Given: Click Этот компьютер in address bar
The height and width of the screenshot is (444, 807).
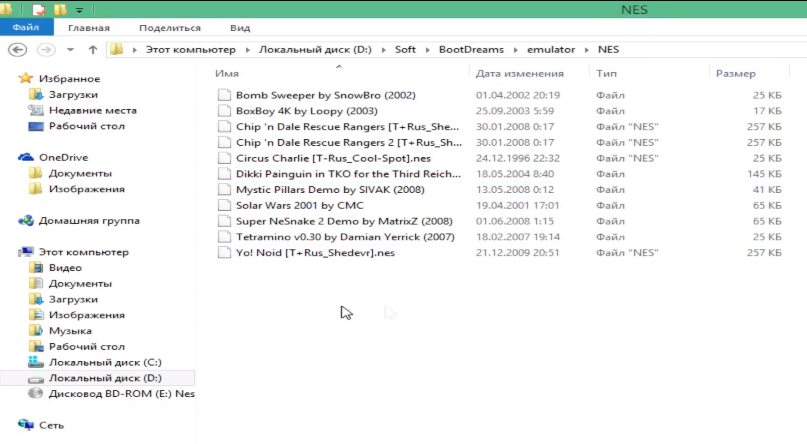Looking at the screenshot, I should click(x=190, y=49).
